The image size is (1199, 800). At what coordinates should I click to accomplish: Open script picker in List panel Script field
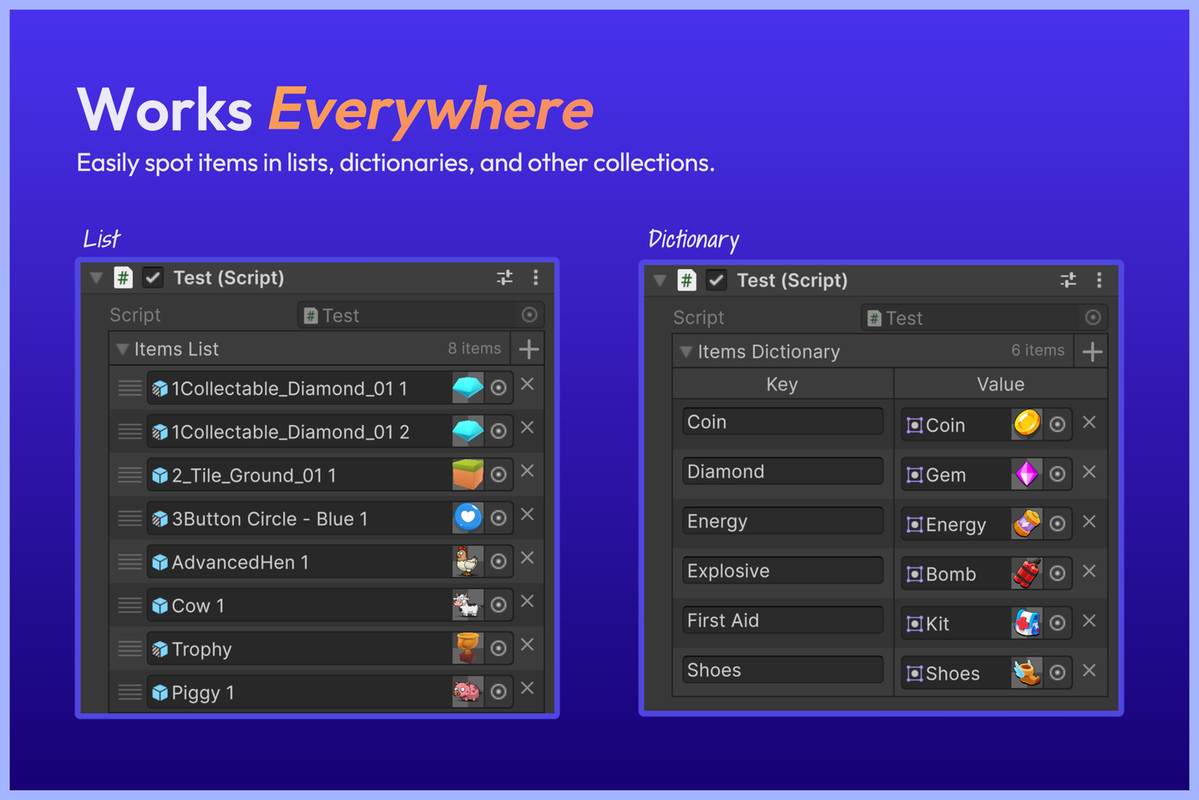[529, 314]
